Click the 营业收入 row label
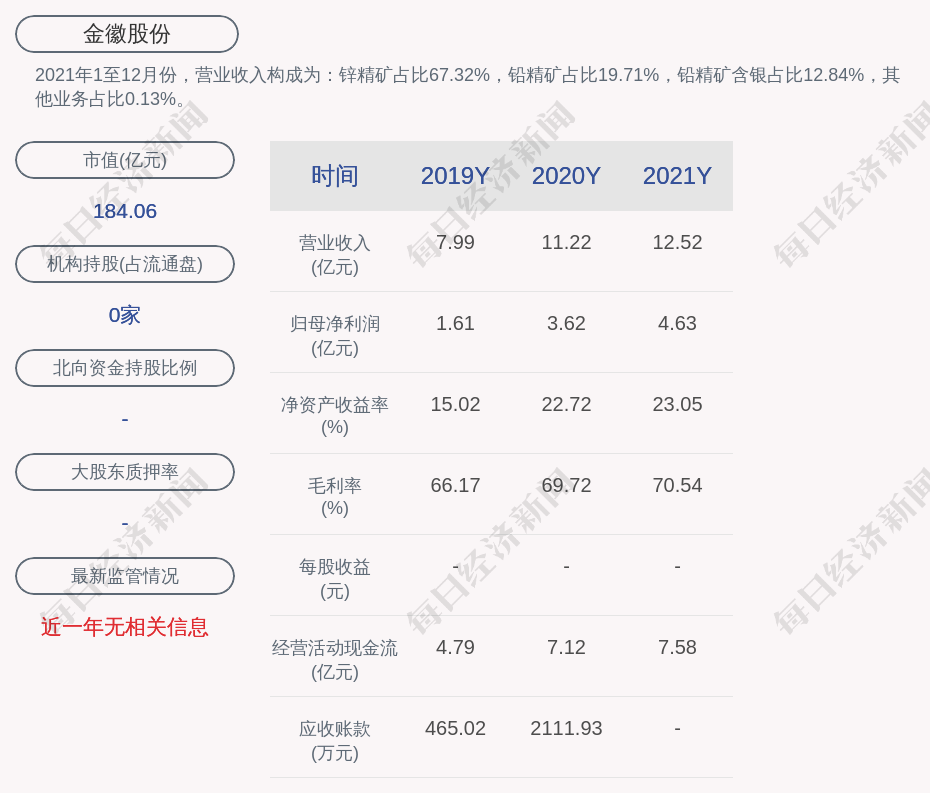 [335, 254]
